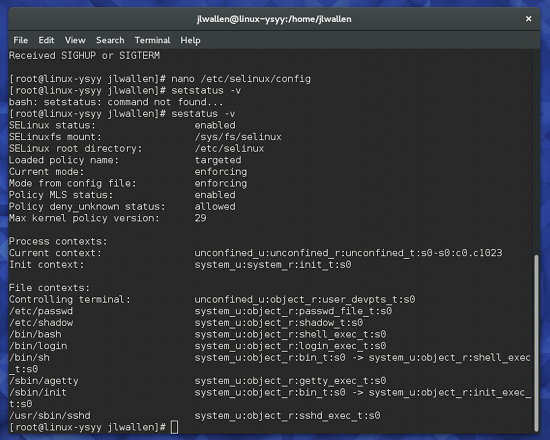The width and height of the screenshot is (550, 440).
Task: Click the cursor block at the prompt
Action: click(x=175, y=427)
